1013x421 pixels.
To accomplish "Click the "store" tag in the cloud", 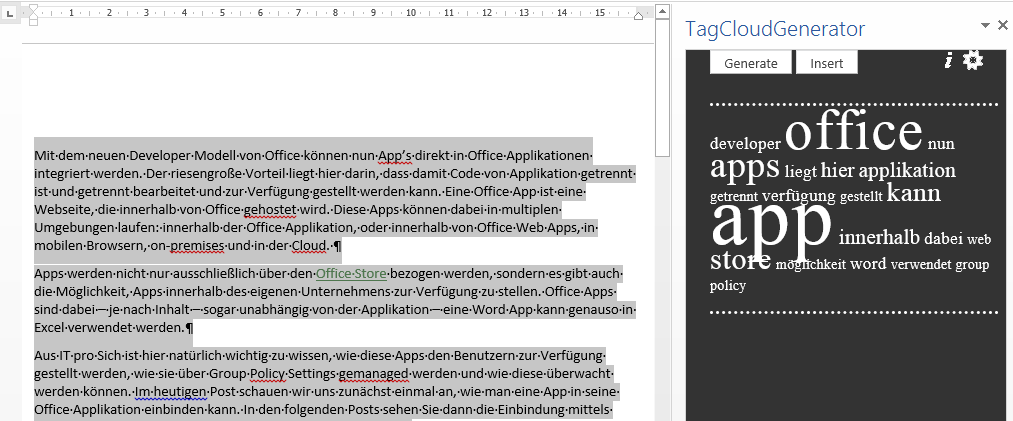I will 740,262.
